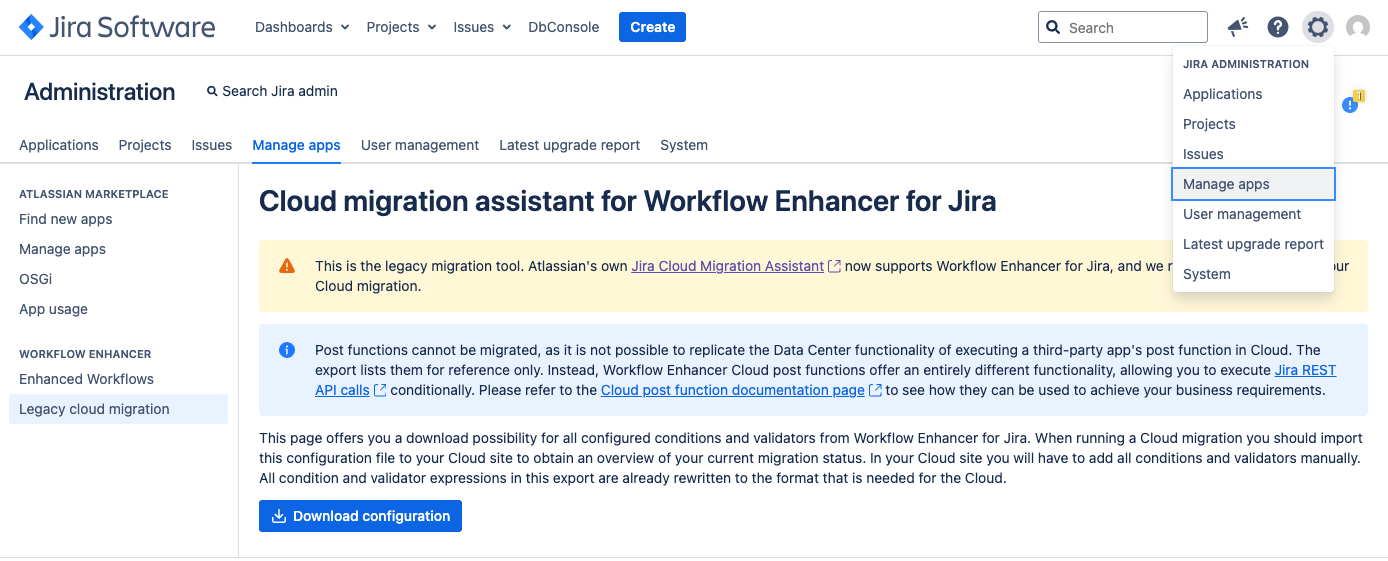Click the Download configuration button

(x=360, y=516)
